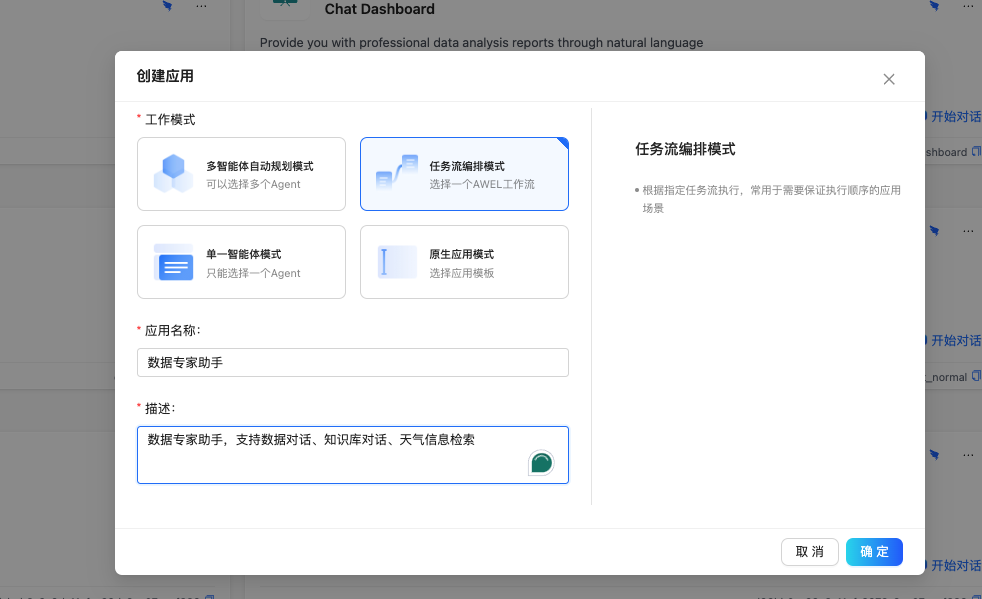Viewport: 982px width, 599px height.
Task: Click the green chat bubble icon in description box
Action: [541, 462]
